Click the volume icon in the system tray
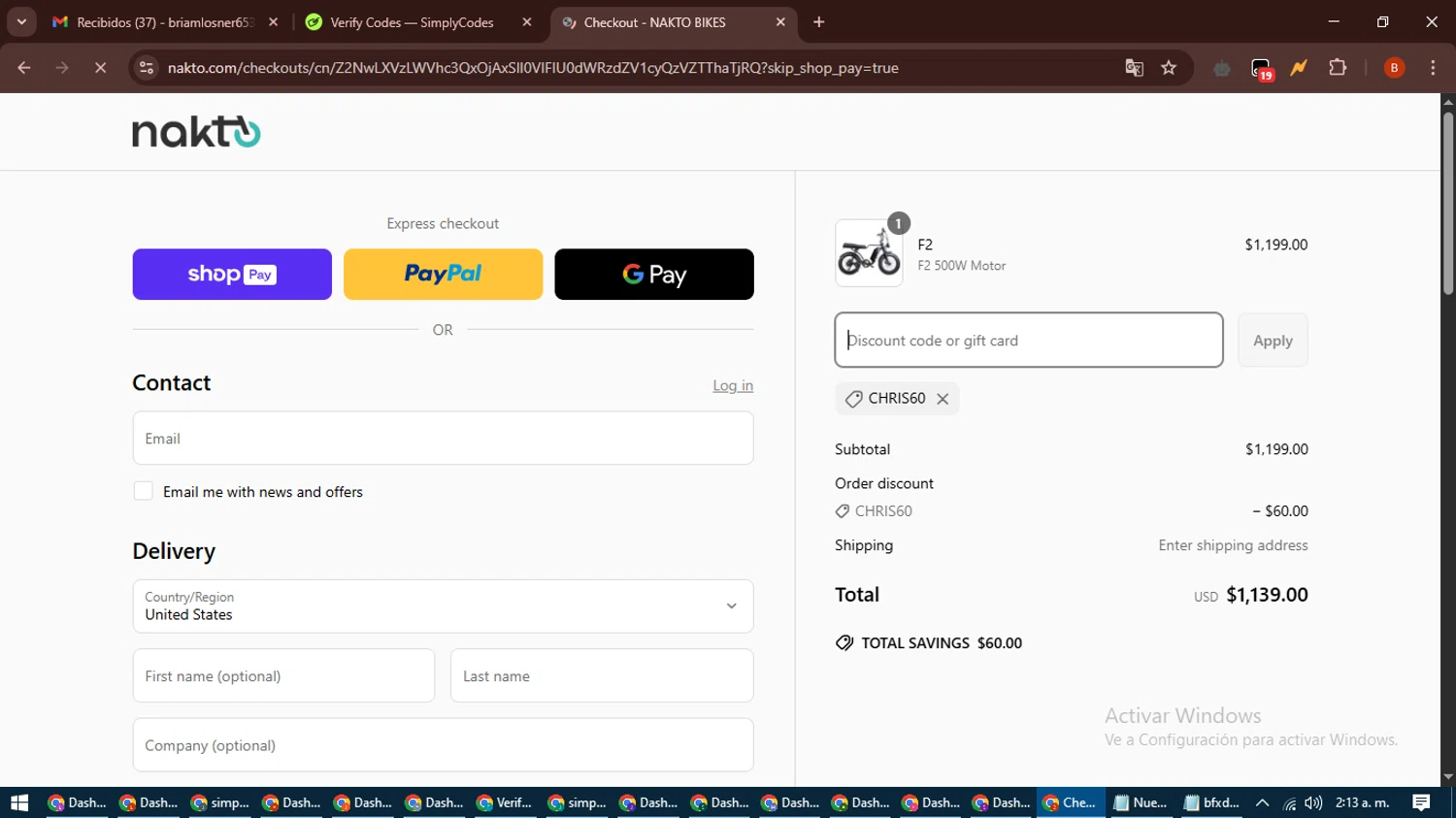The image size is (1456, 818). pyautogui.click(x=1313, y=802)
